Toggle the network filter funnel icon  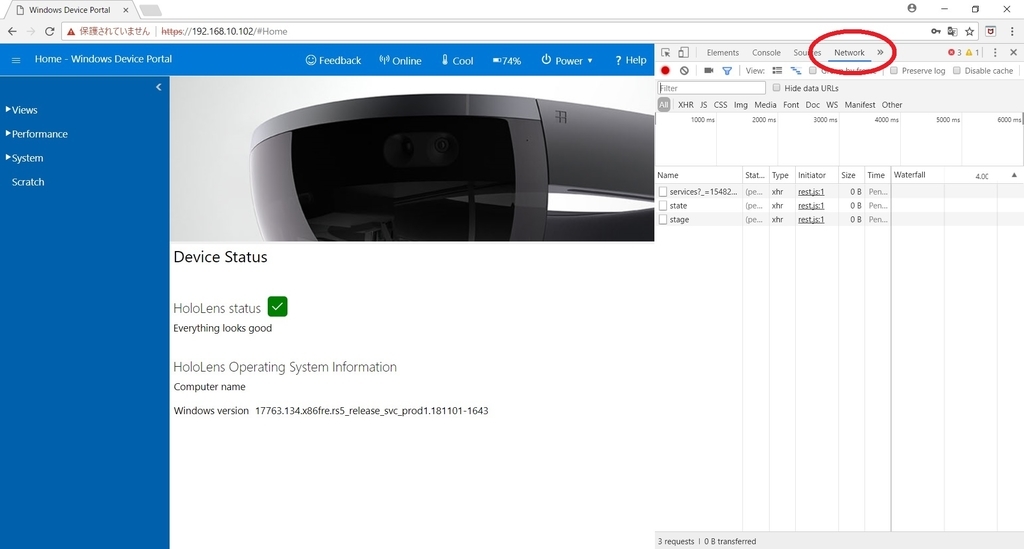pos(727,71)
